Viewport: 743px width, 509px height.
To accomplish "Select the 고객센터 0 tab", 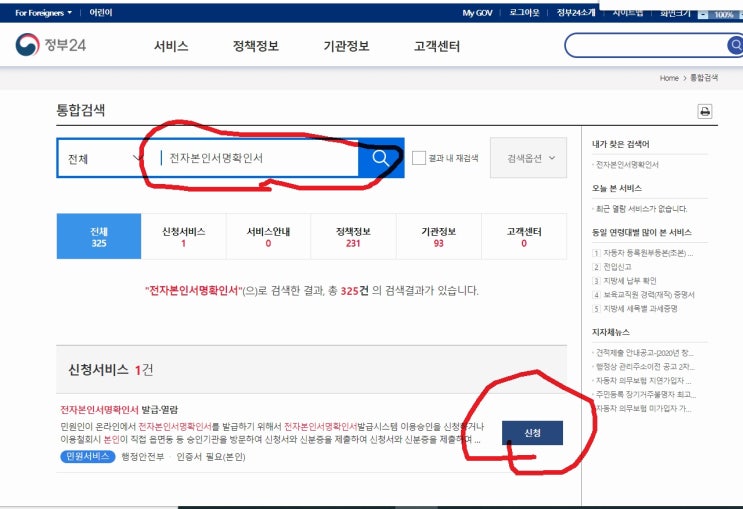I will [524, 236].
